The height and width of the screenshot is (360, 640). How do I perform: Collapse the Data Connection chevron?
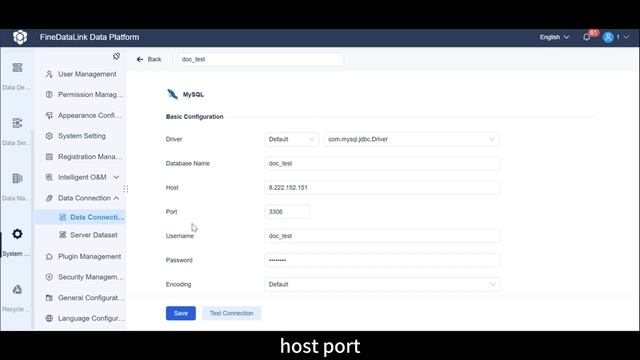click(116, 198)
